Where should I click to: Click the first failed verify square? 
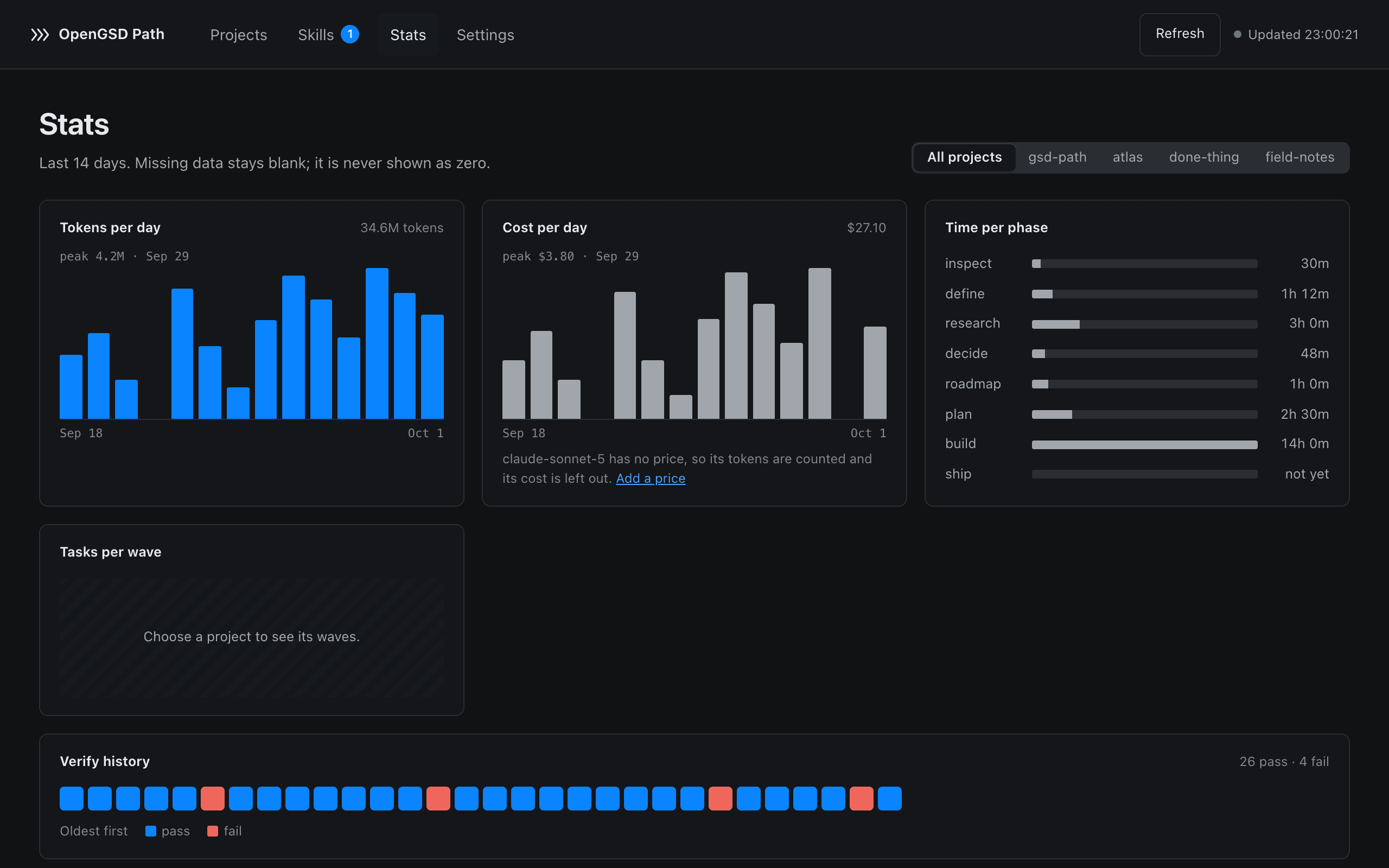212,799
